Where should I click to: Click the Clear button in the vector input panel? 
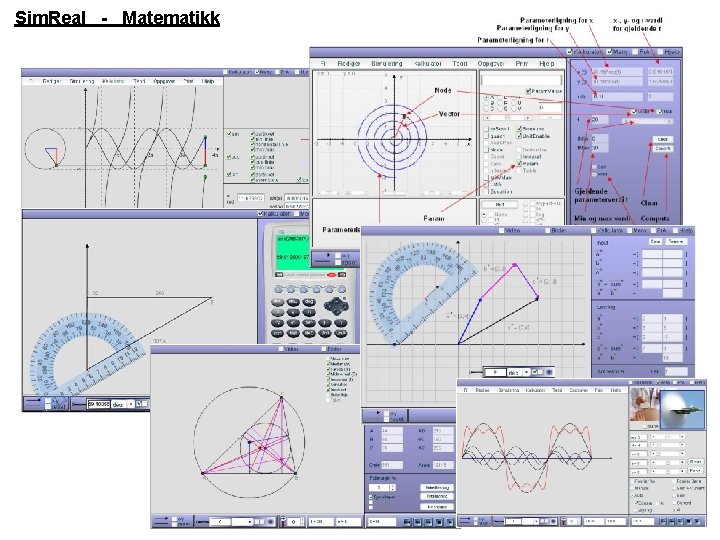[x=655, y=242]
